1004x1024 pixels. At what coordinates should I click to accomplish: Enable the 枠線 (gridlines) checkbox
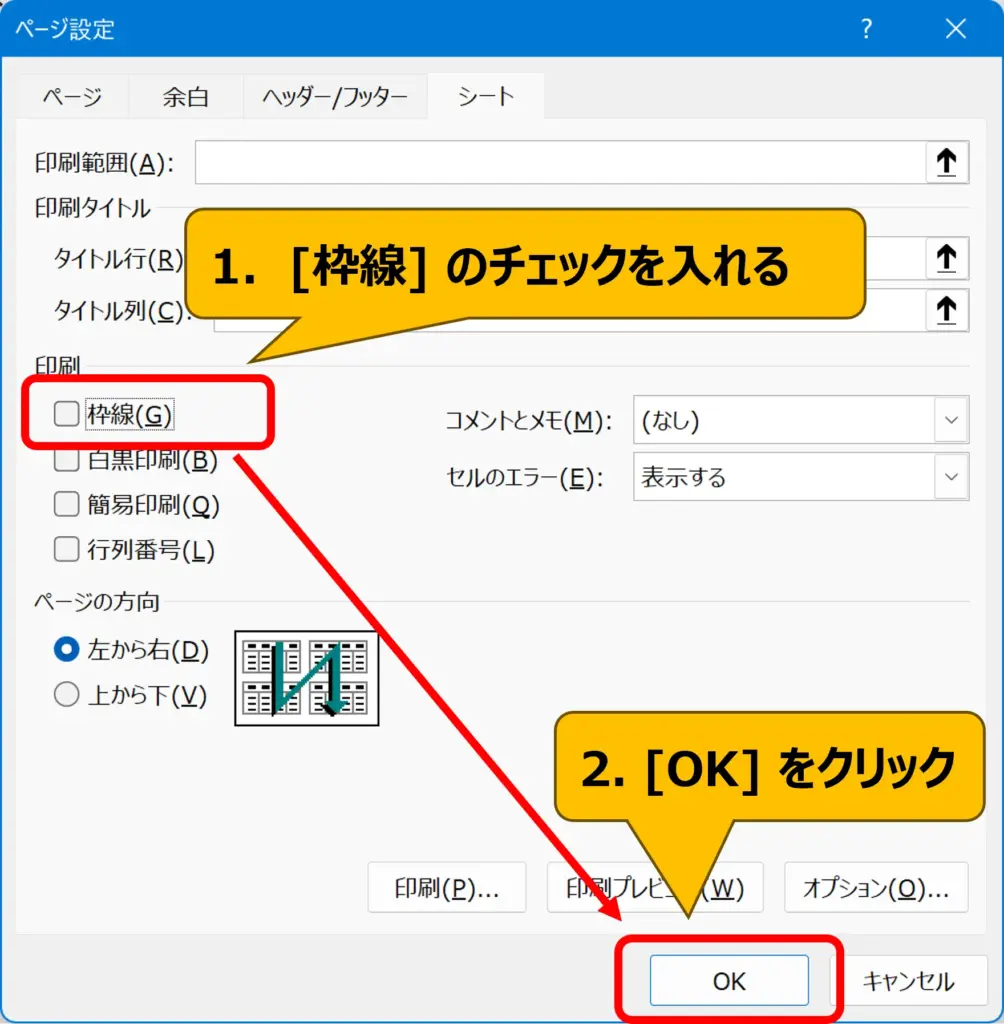(x=66, y=414)
